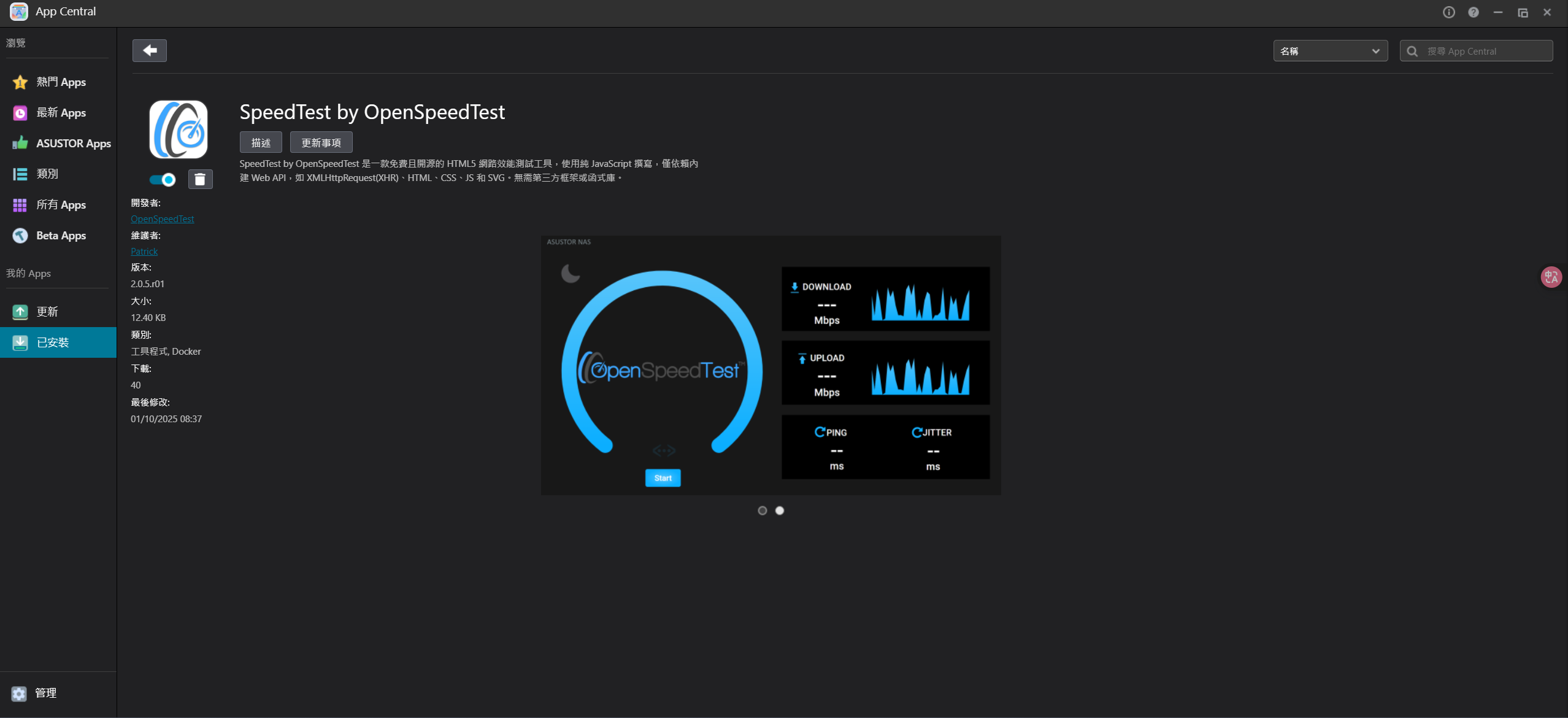Open the help question mark icon
Viewport: 1568px width, 718px height.
coord(1473,12)
